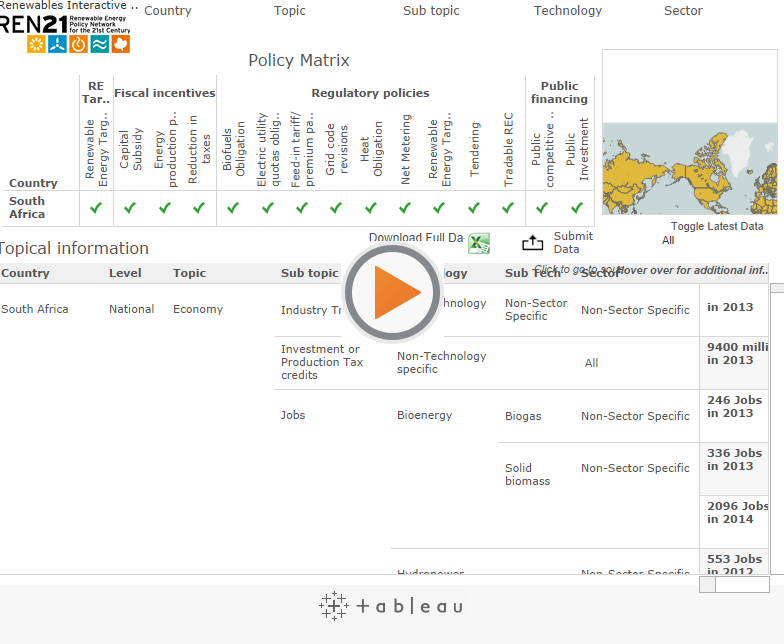Click the Submit Data text link

(x=573, y=243)
